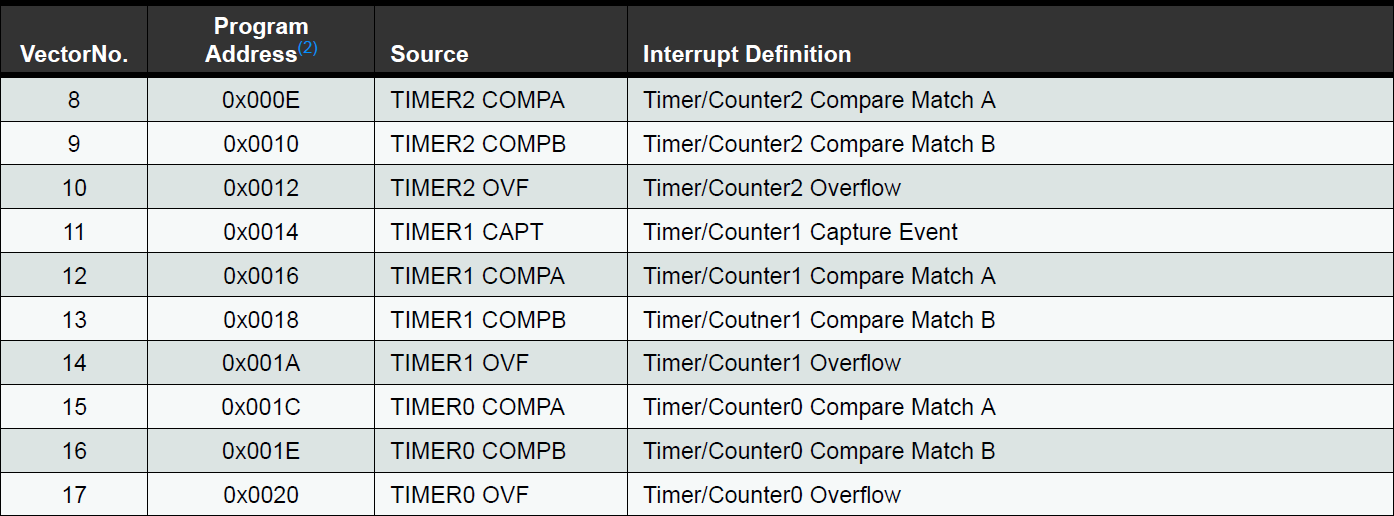Select the TIMER0 OVF source cell
This screenshot has width=1394, height=516.
tap(459, 495)
